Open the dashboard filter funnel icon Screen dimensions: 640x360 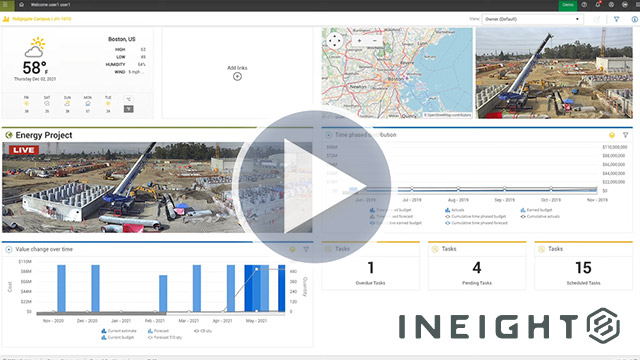coord(616,19)
